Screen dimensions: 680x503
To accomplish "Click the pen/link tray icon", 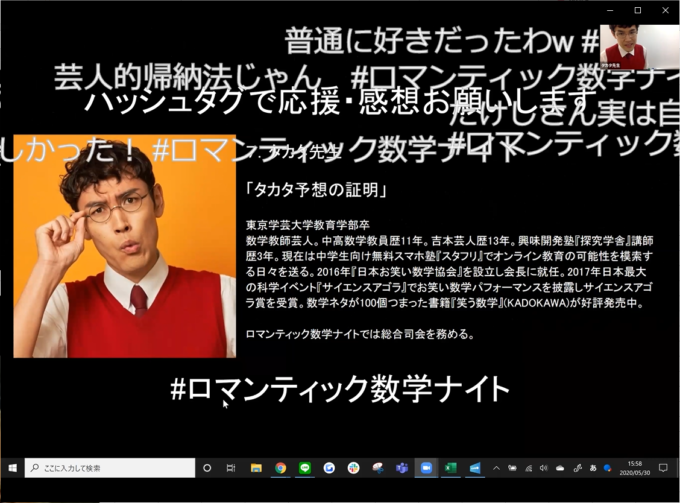I will coord(577,468).
